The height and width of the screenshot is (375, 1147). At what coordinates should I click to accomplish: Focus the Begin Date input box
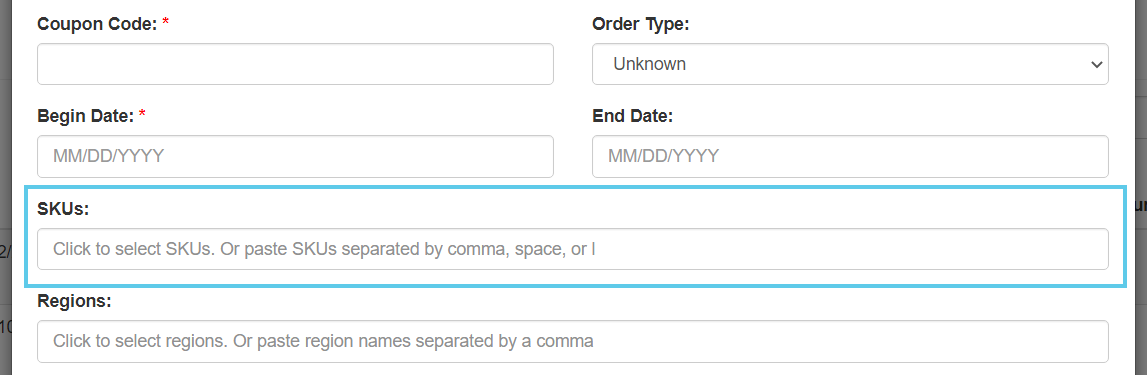295,156
